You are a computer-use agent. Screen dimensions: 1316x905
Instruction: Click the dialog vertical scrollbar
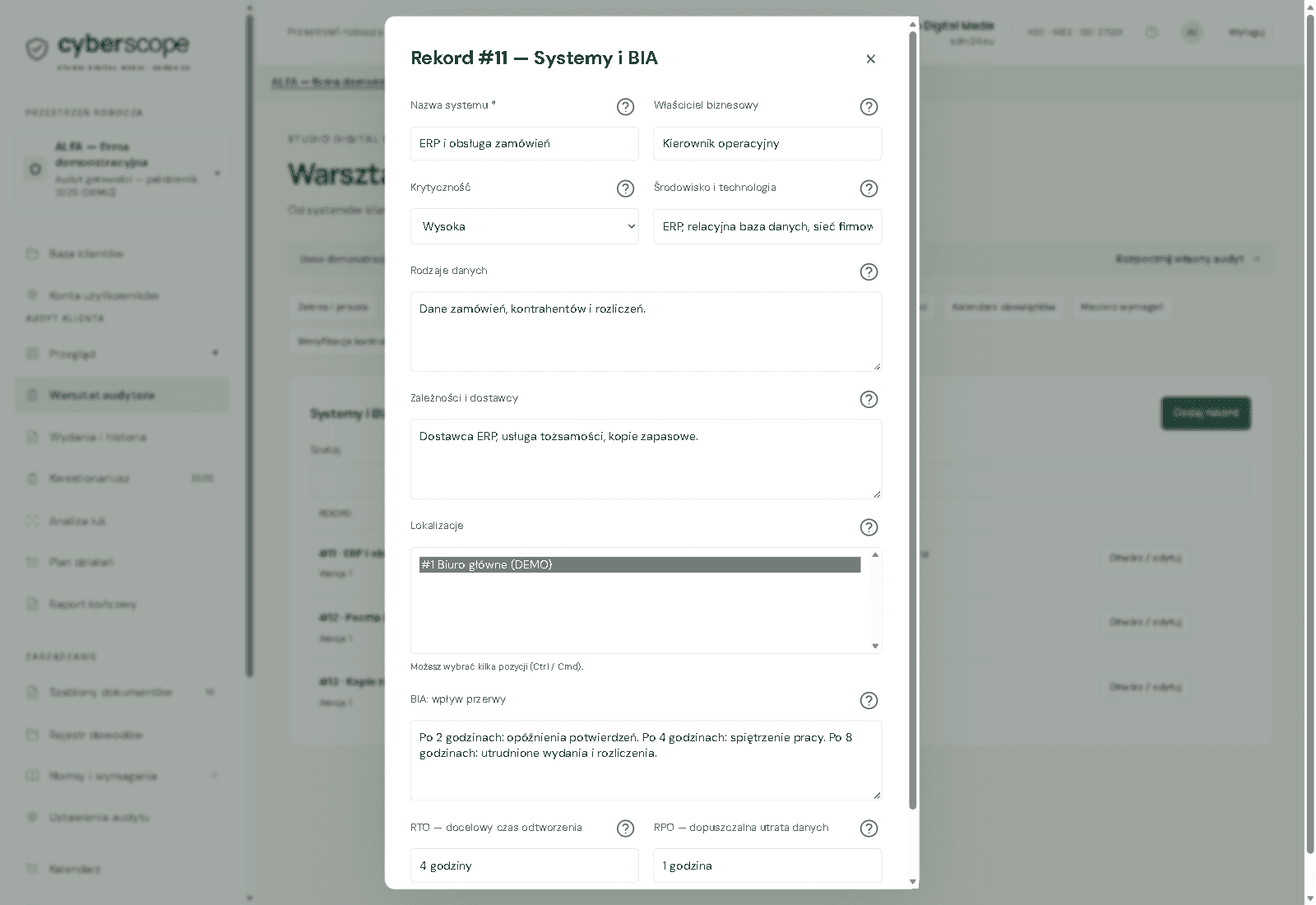pyautogui.click(x=912, y=420)
